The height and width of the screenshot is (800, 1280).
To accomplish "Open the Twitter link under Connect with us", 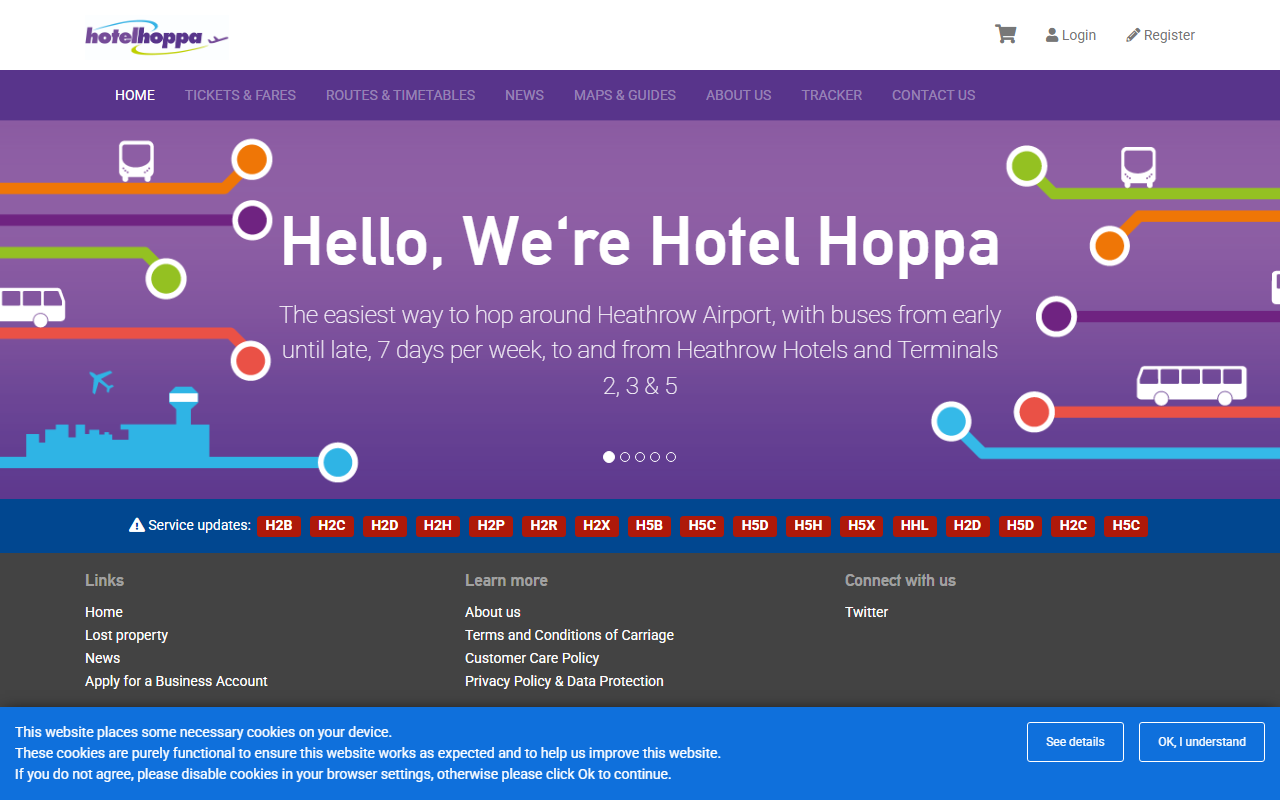I will click(x=866, y=612).
